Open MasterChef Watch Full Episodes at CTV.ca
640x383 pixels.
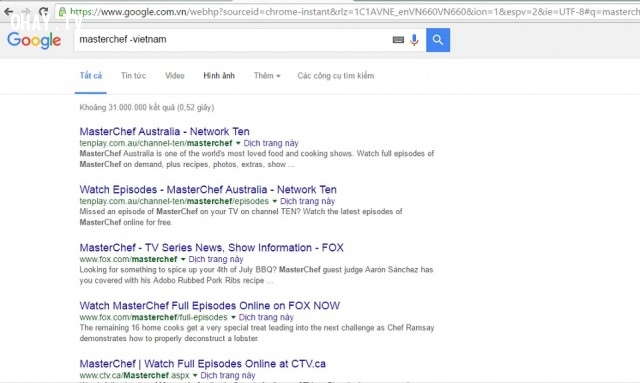[x=202, y=363]
